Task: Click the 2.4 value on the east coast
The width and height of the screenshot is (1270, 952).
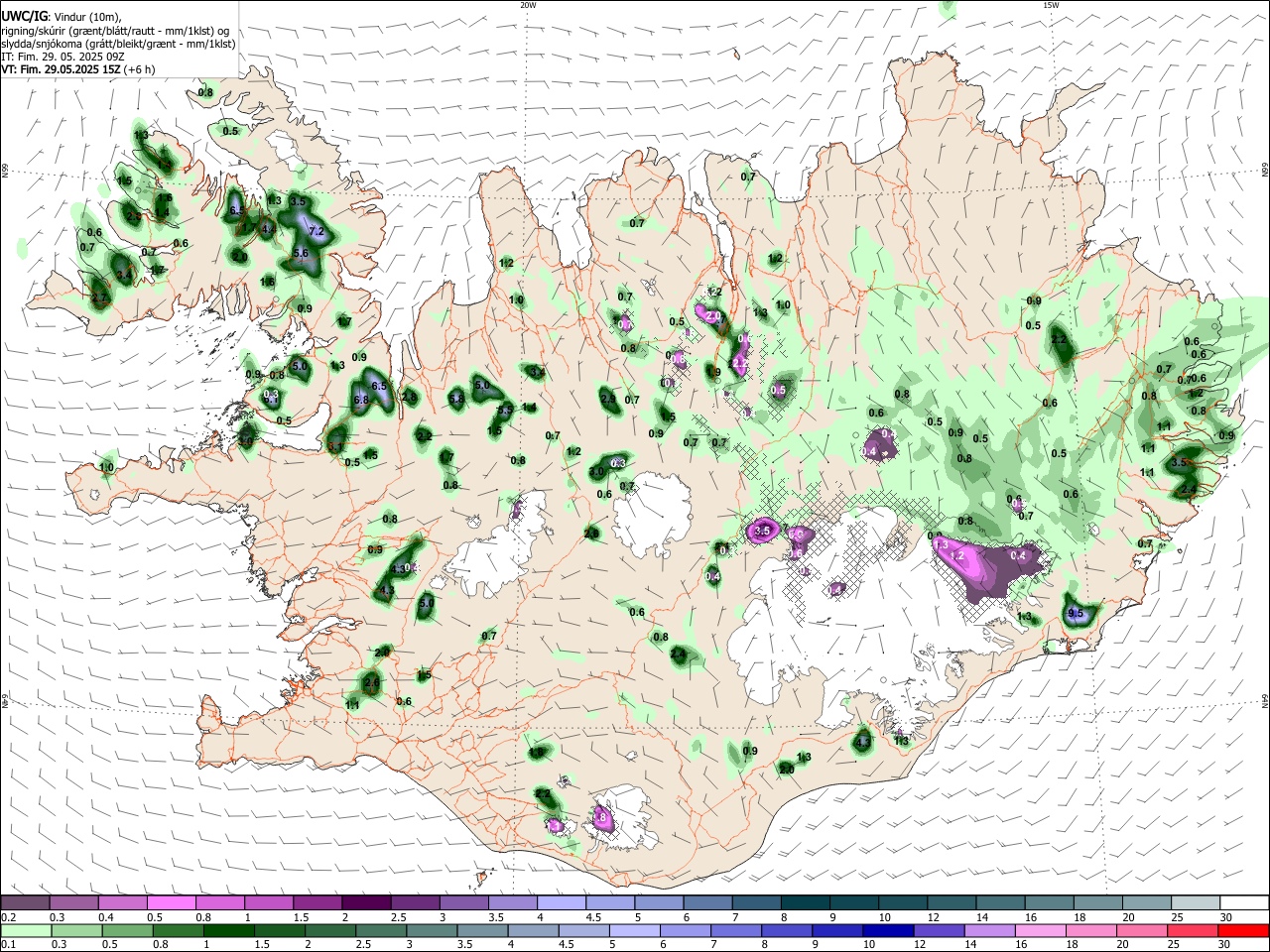Action: click(x=1191, y=489)
